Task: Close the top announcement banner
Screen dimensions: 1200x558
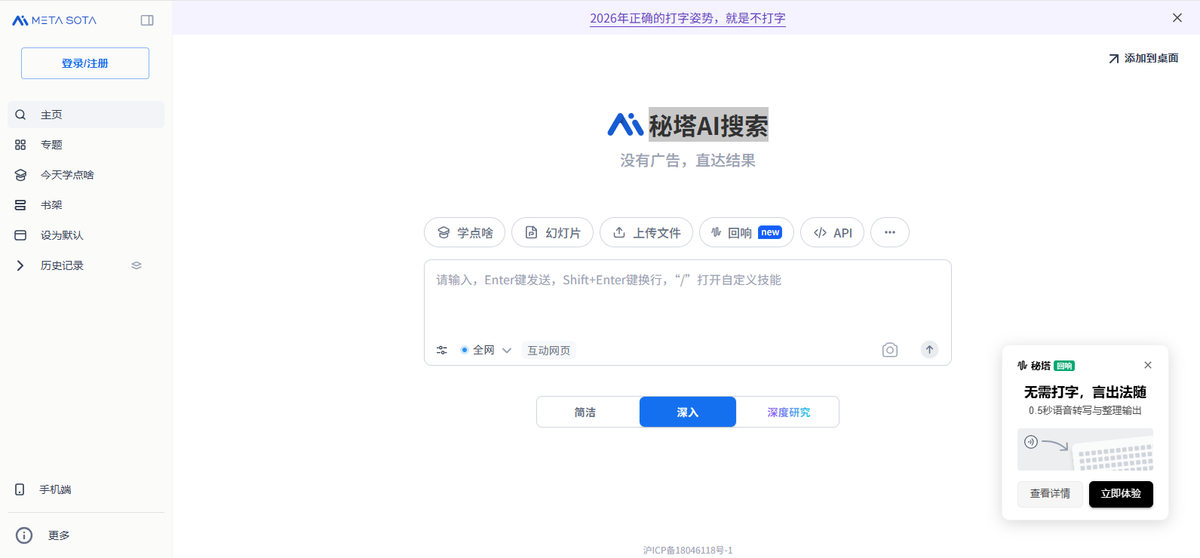Action: point(1177,18)
